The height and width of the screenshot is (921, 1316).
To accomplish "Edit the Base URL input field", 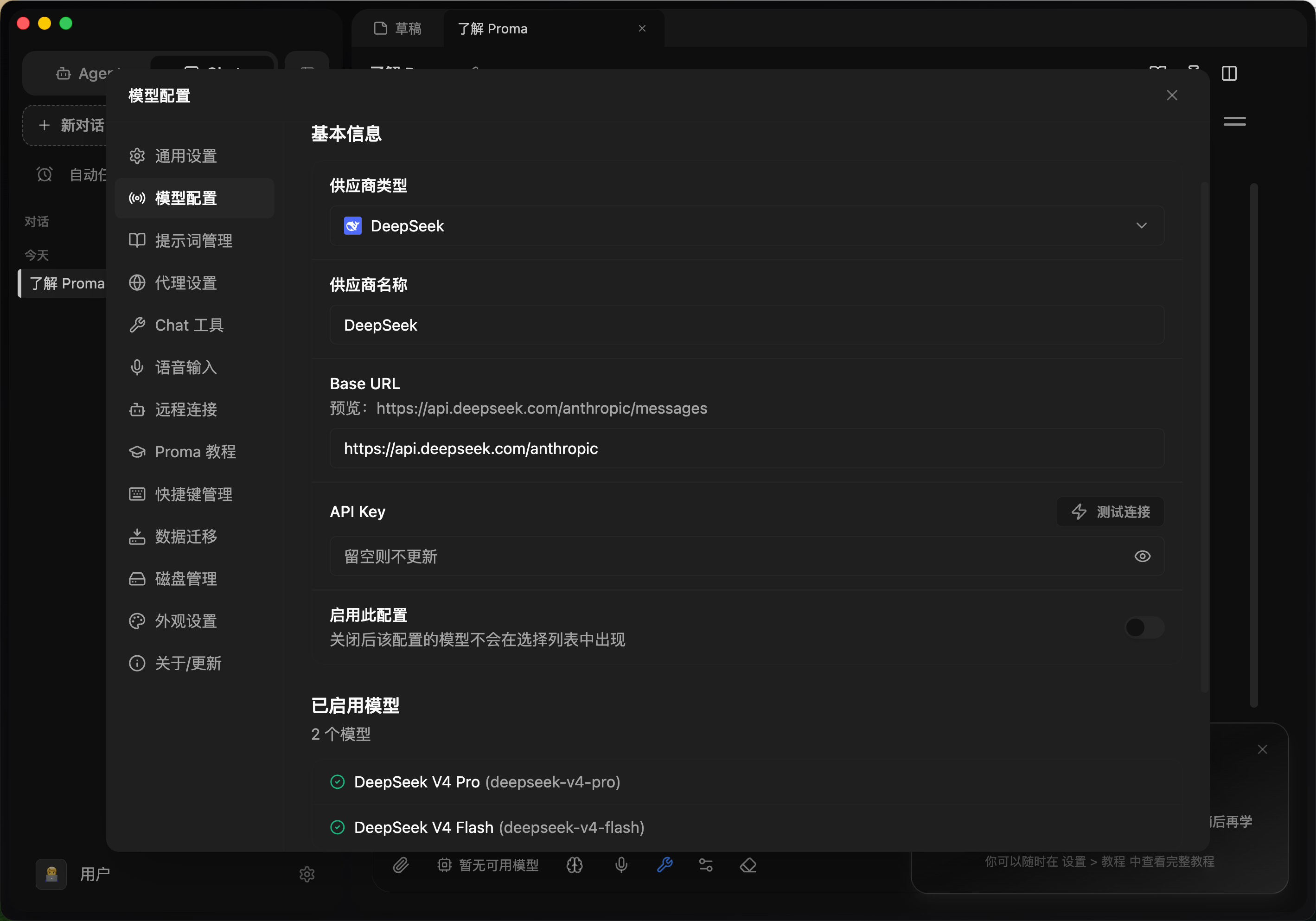I will 747,448.
